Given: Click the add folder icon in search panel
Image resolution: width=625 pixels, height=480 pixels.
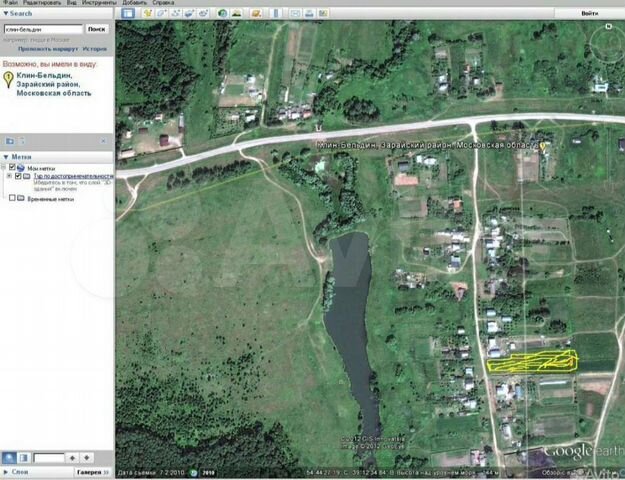Looking at the screenshot, I should (10, 141).
